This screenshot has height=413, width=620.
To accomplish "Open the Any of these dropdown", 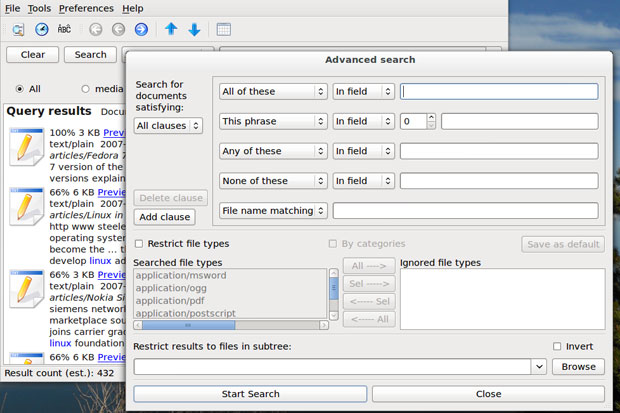I will click(x=273, y=151).
